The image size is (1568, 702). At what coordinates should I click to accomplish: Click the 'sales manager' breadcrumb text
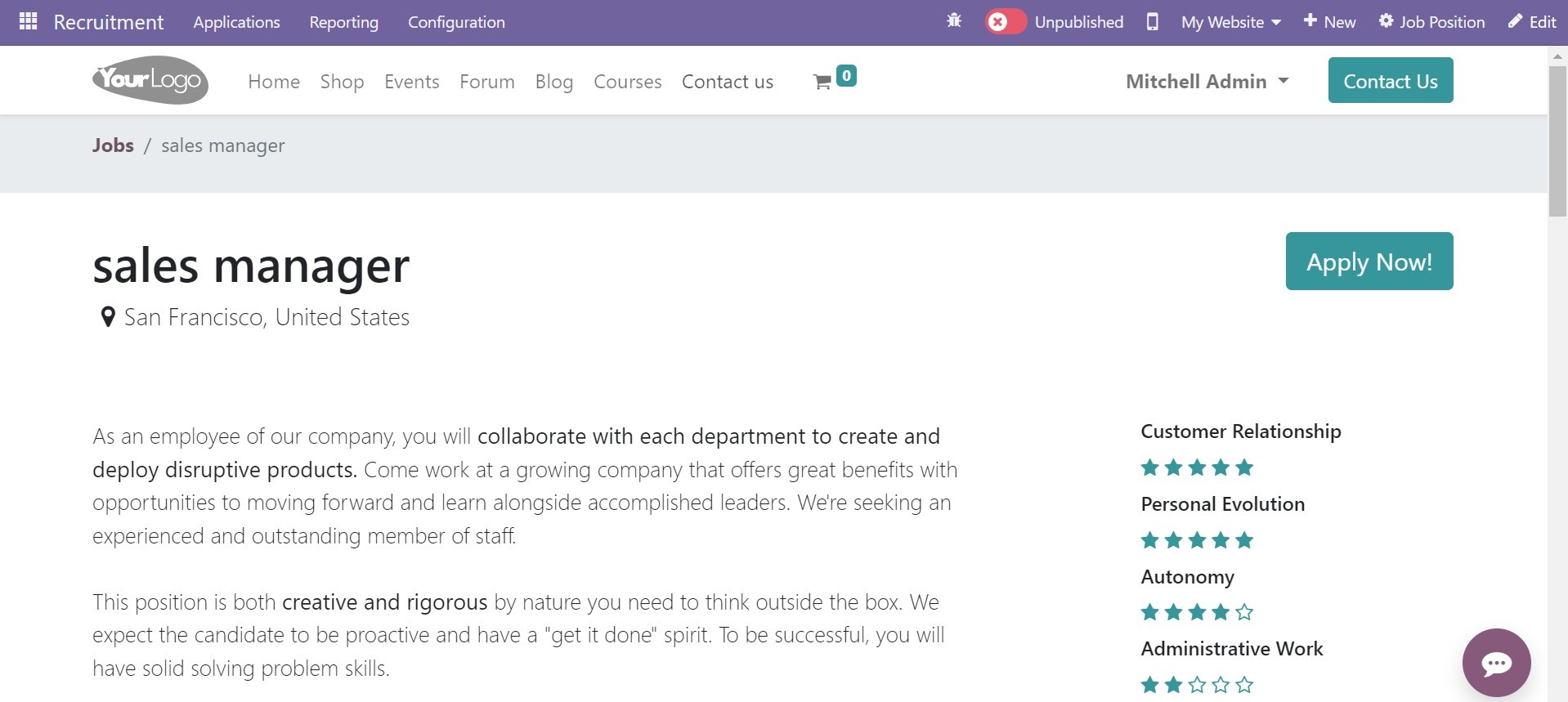(223, 145)
